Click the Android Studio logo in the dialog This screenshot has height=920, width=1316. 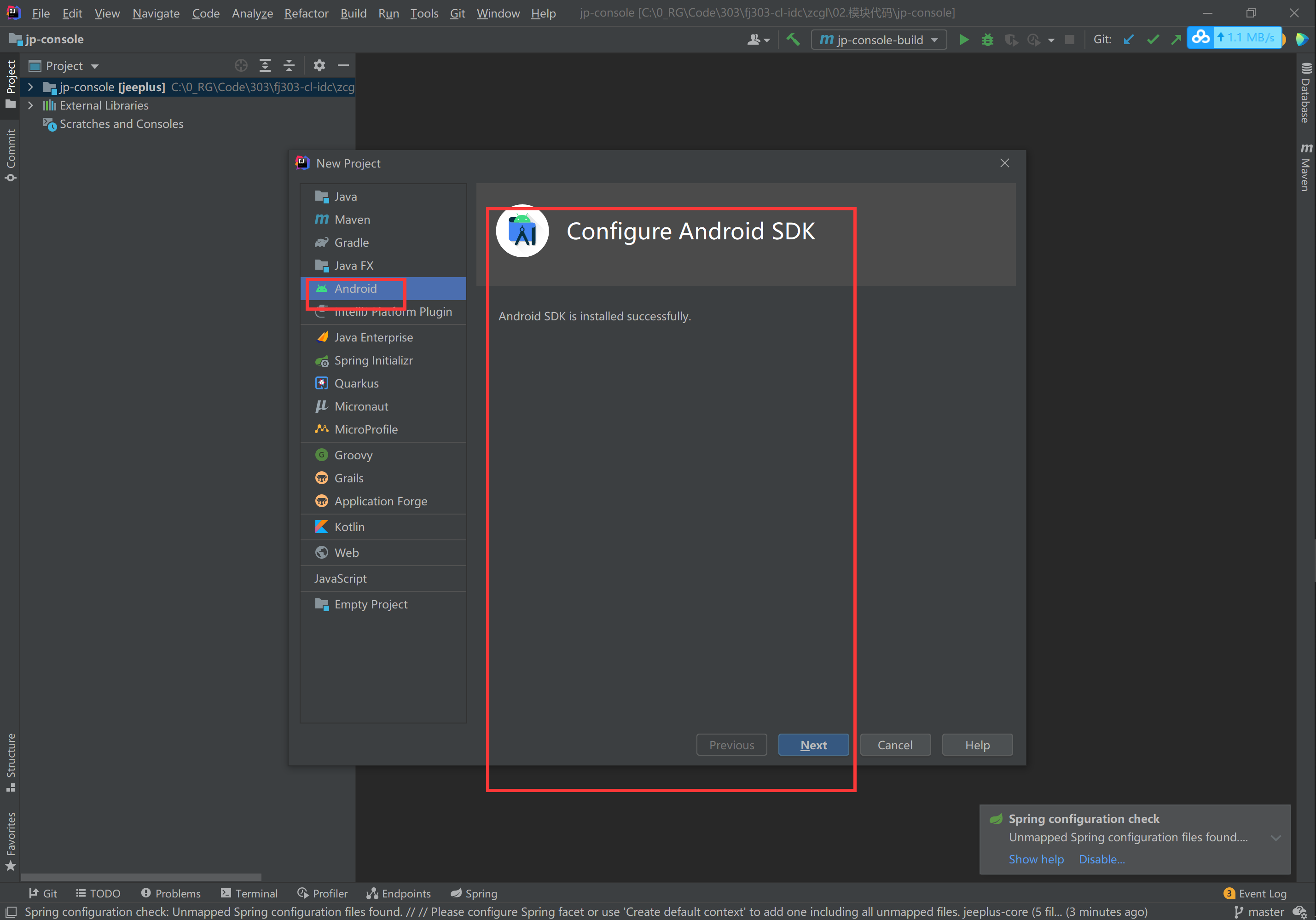point(522,231)
